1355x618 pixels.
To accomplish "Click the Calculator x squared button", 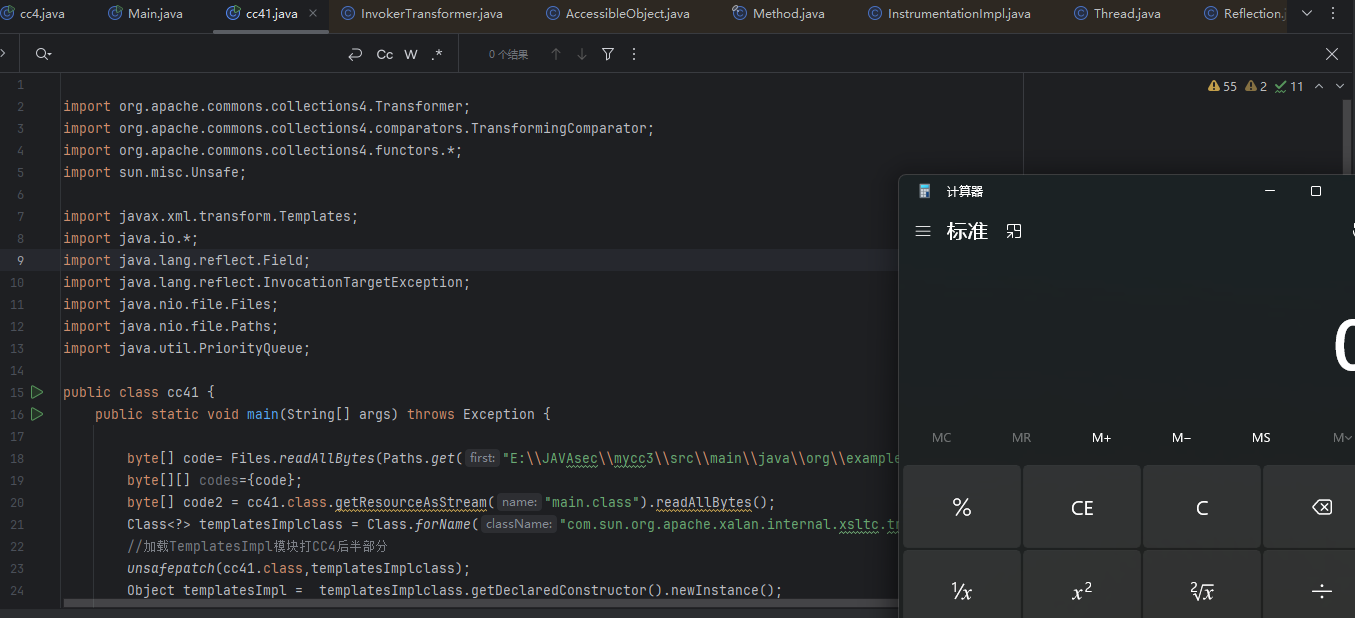I will pos(1082,585).
